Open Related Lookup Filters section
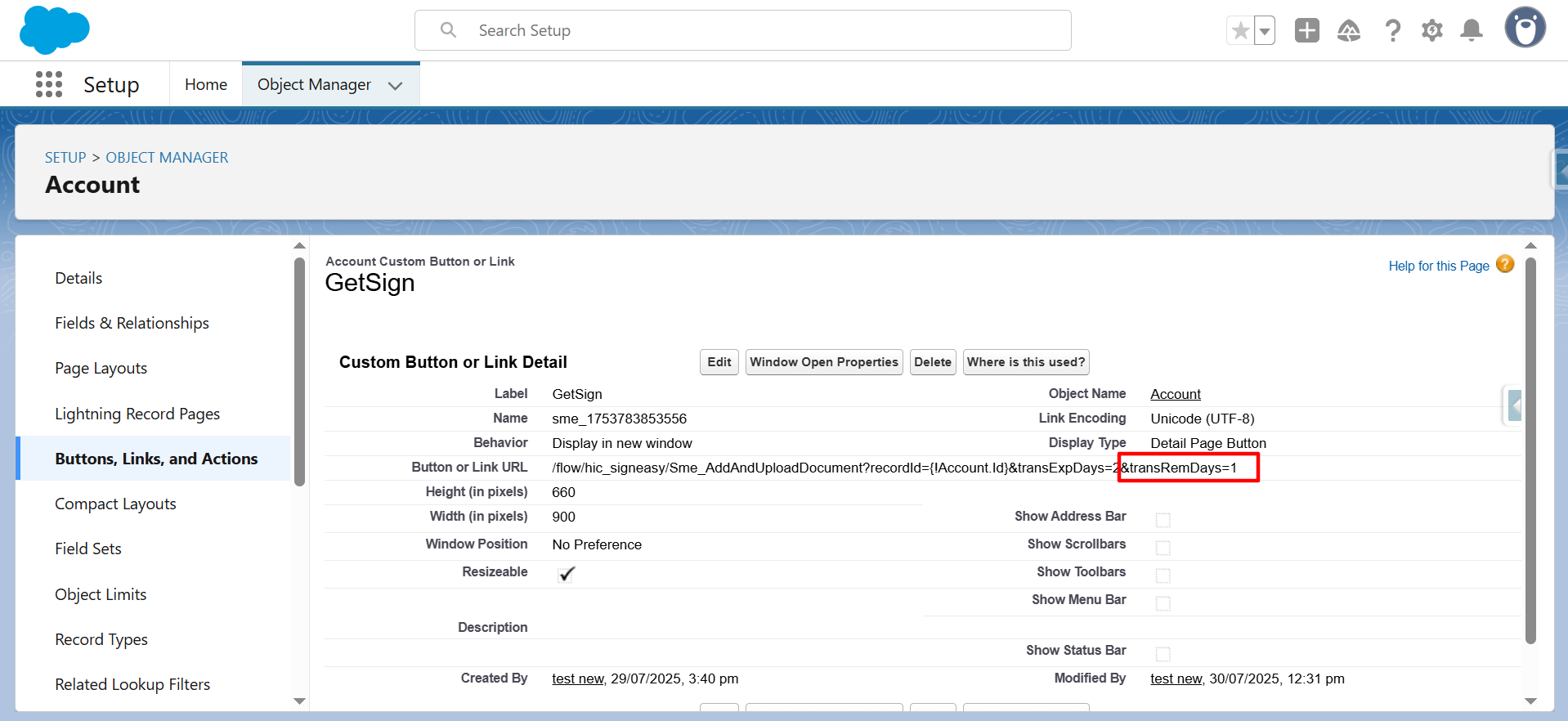This screenshot has width=1568, height=721. pos(132,684)
